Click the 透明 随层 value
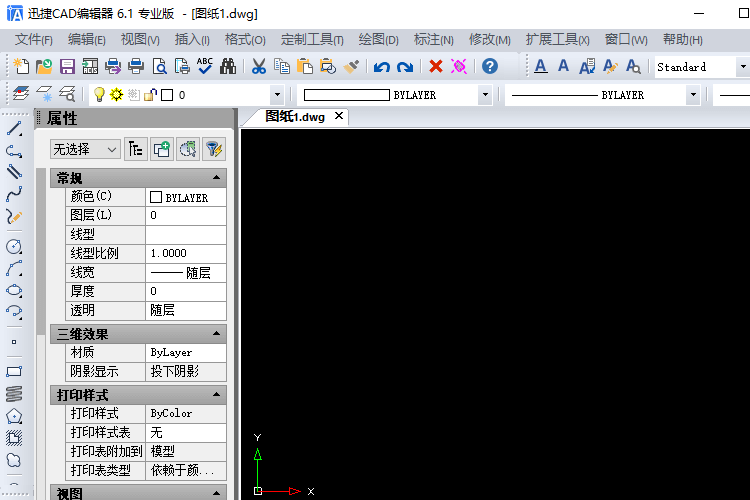 (x=186, y=311)
